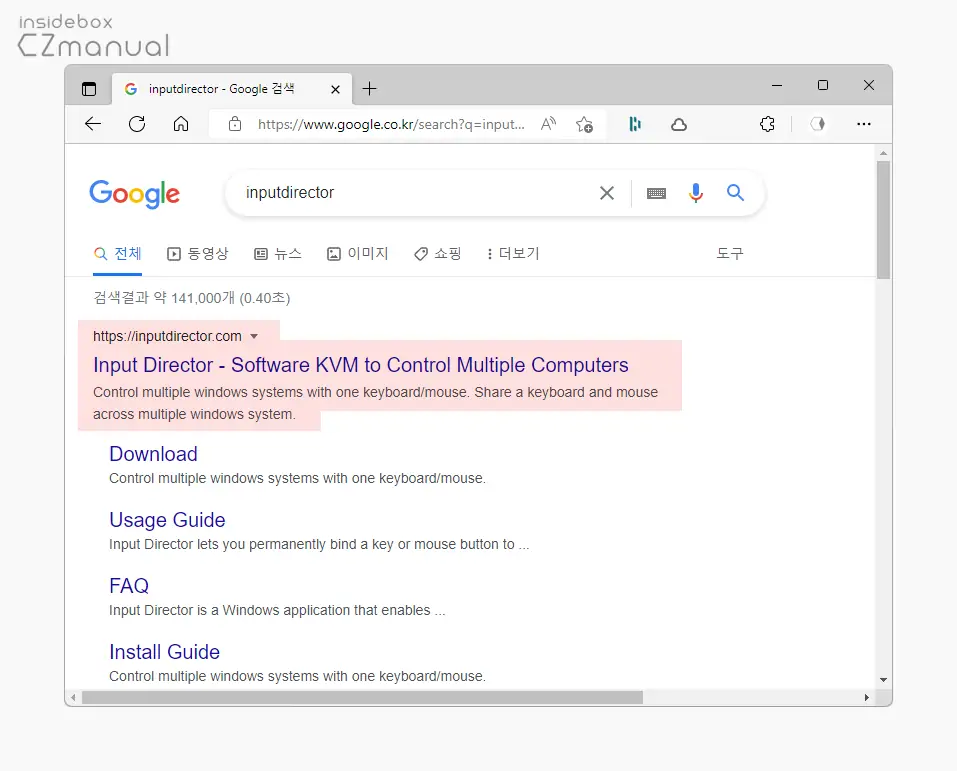Switch to 뉴스 results tab
This screenshot has height=771, width=957.
click(278, 253)
